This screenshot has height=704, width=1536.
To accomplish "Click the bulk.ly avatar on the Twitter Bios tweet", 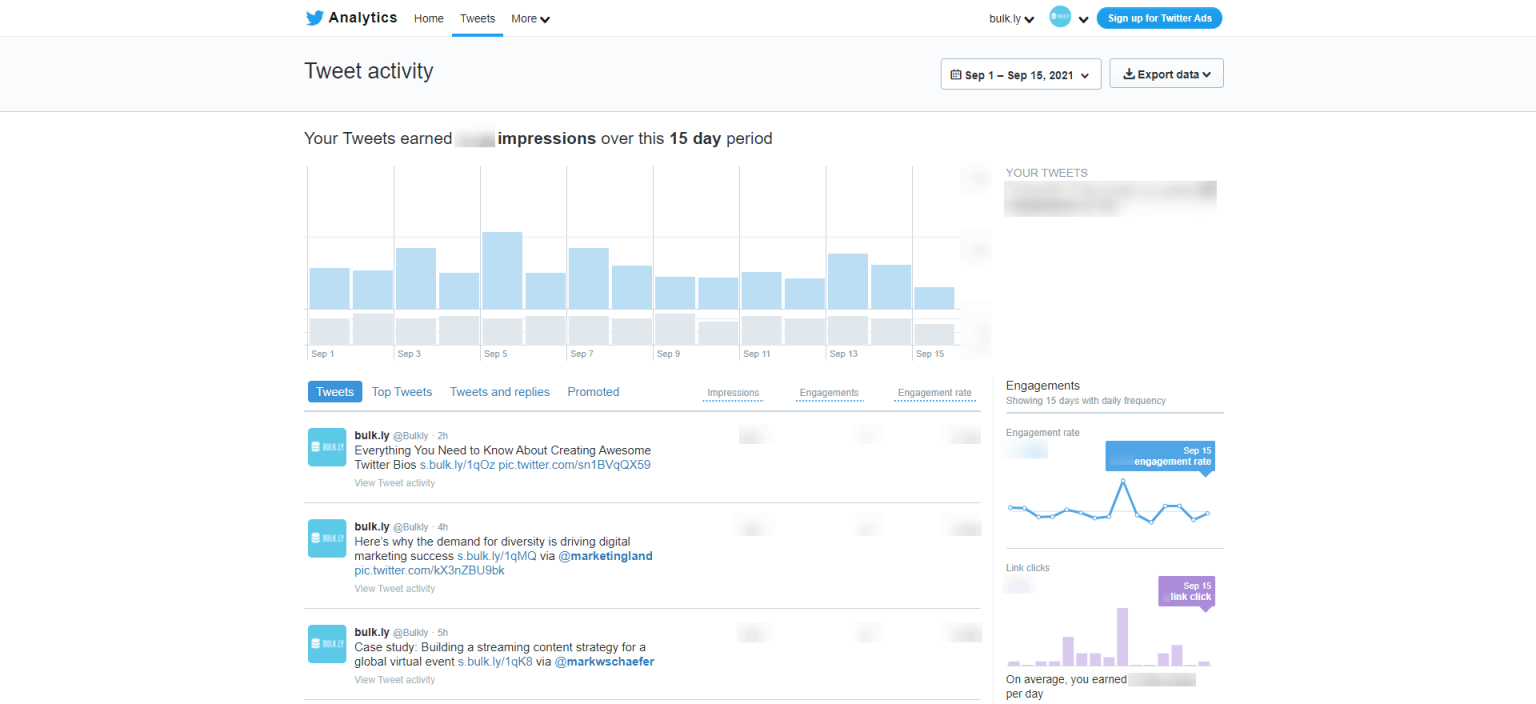I will 327,446.
